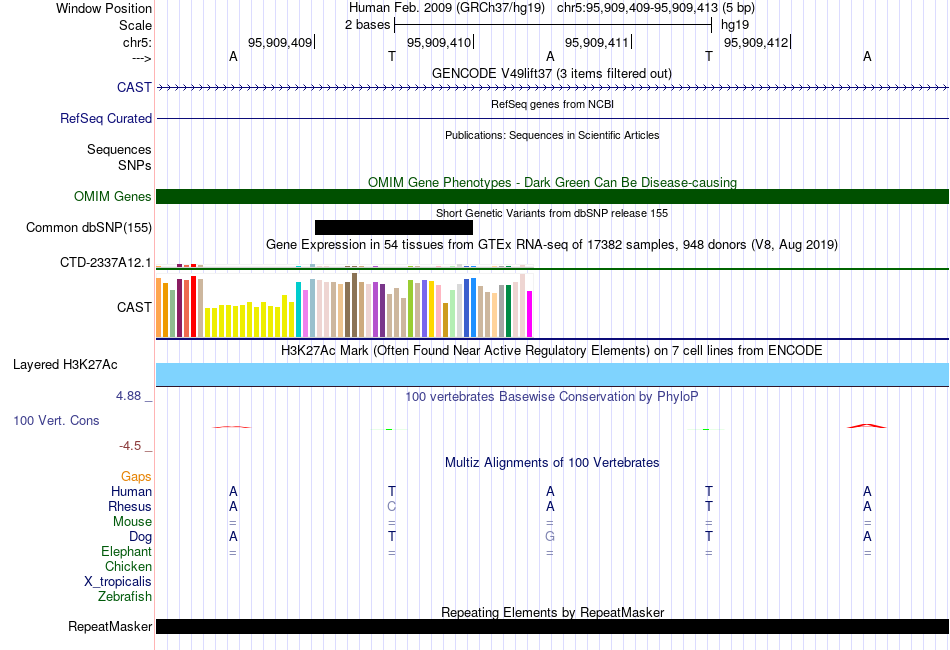Click CAST label of GENCODE track

click(134, 87)
